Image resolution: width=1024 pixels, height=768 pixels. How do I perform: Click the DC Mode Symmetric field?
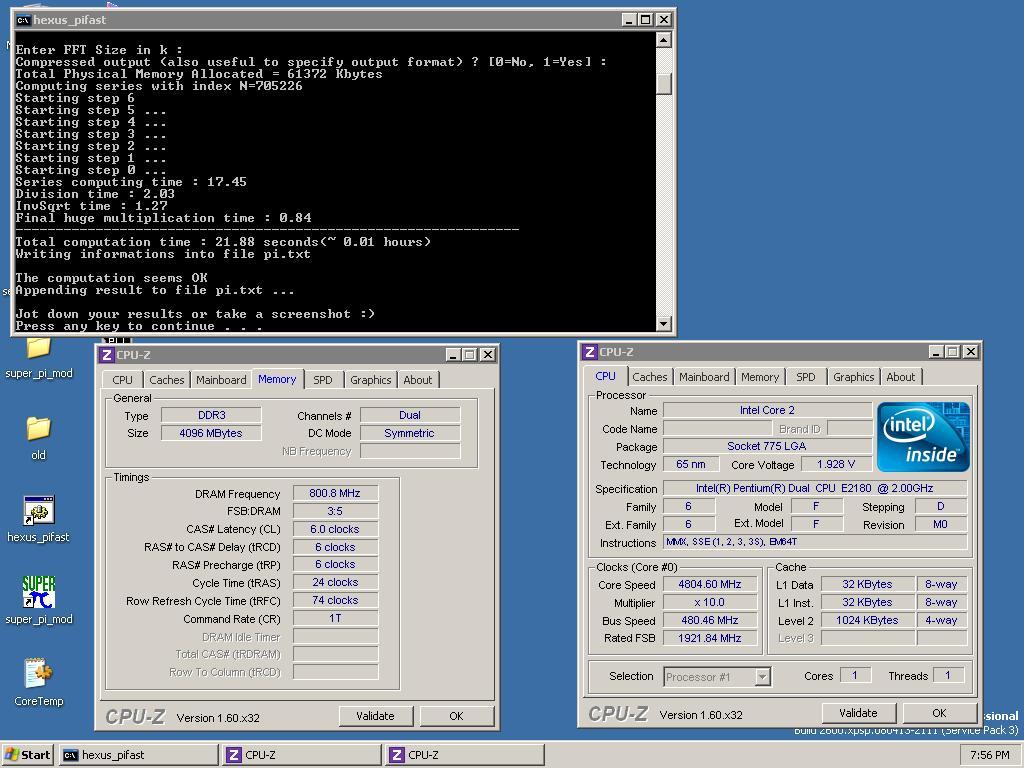coord(410,433)
